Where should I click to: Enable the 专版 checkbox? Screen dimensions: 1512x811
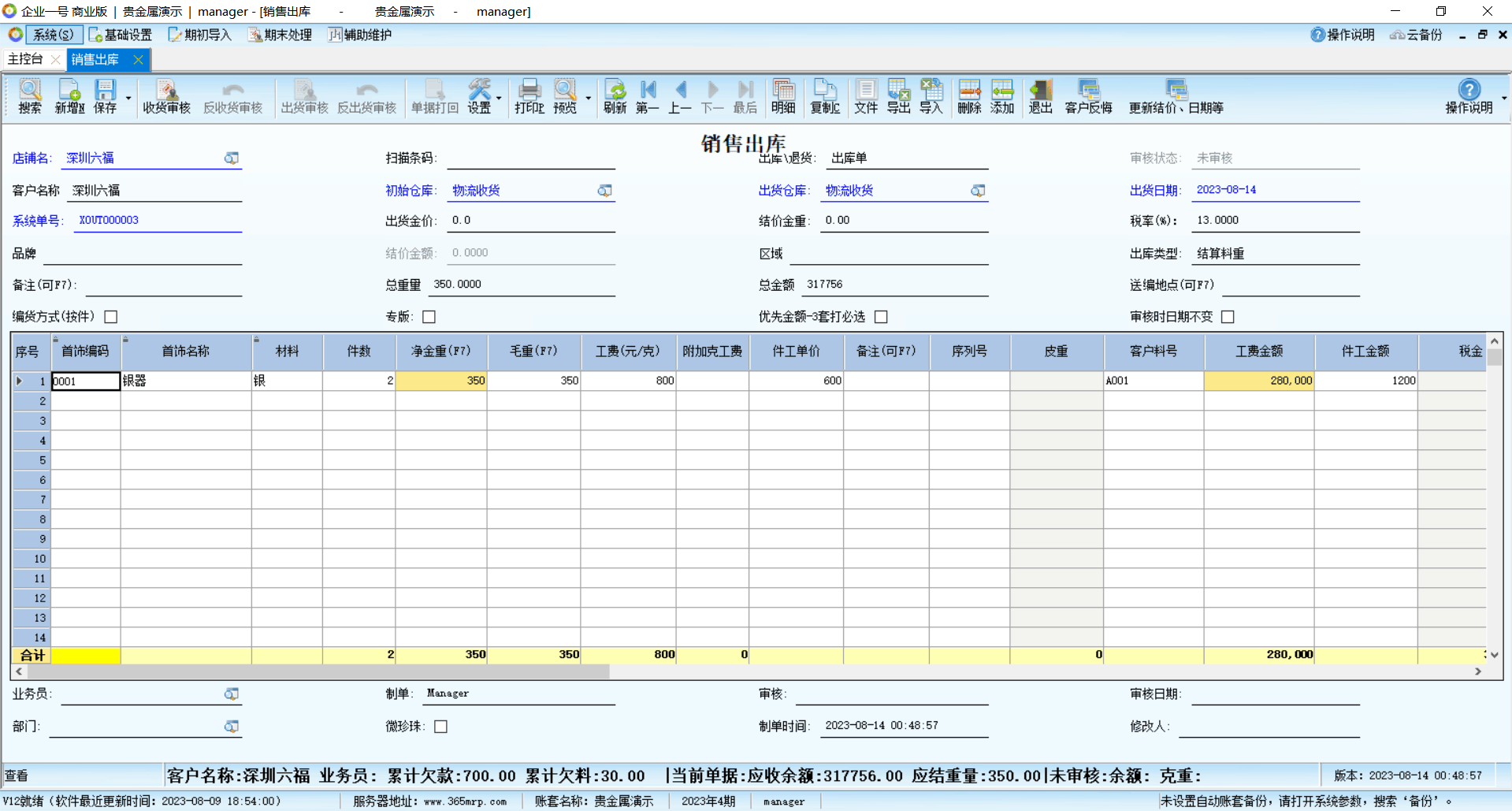(429, 317)
